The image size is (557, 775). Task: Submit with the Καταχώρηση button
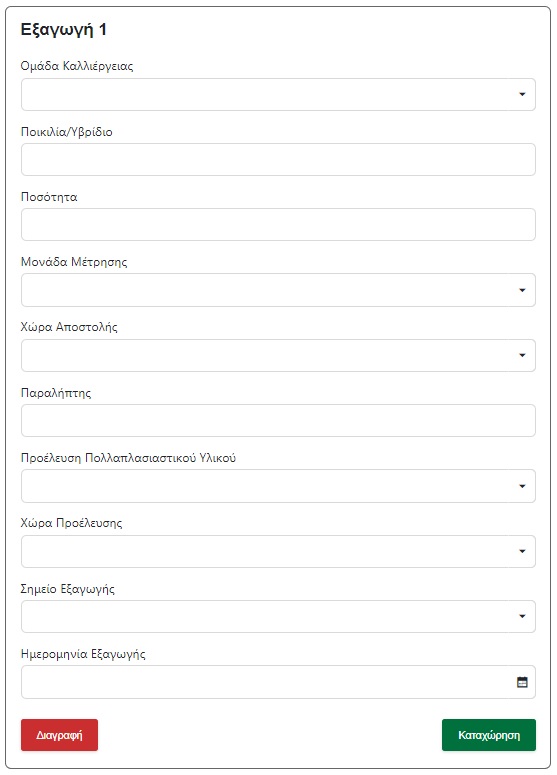coord(489,735)
